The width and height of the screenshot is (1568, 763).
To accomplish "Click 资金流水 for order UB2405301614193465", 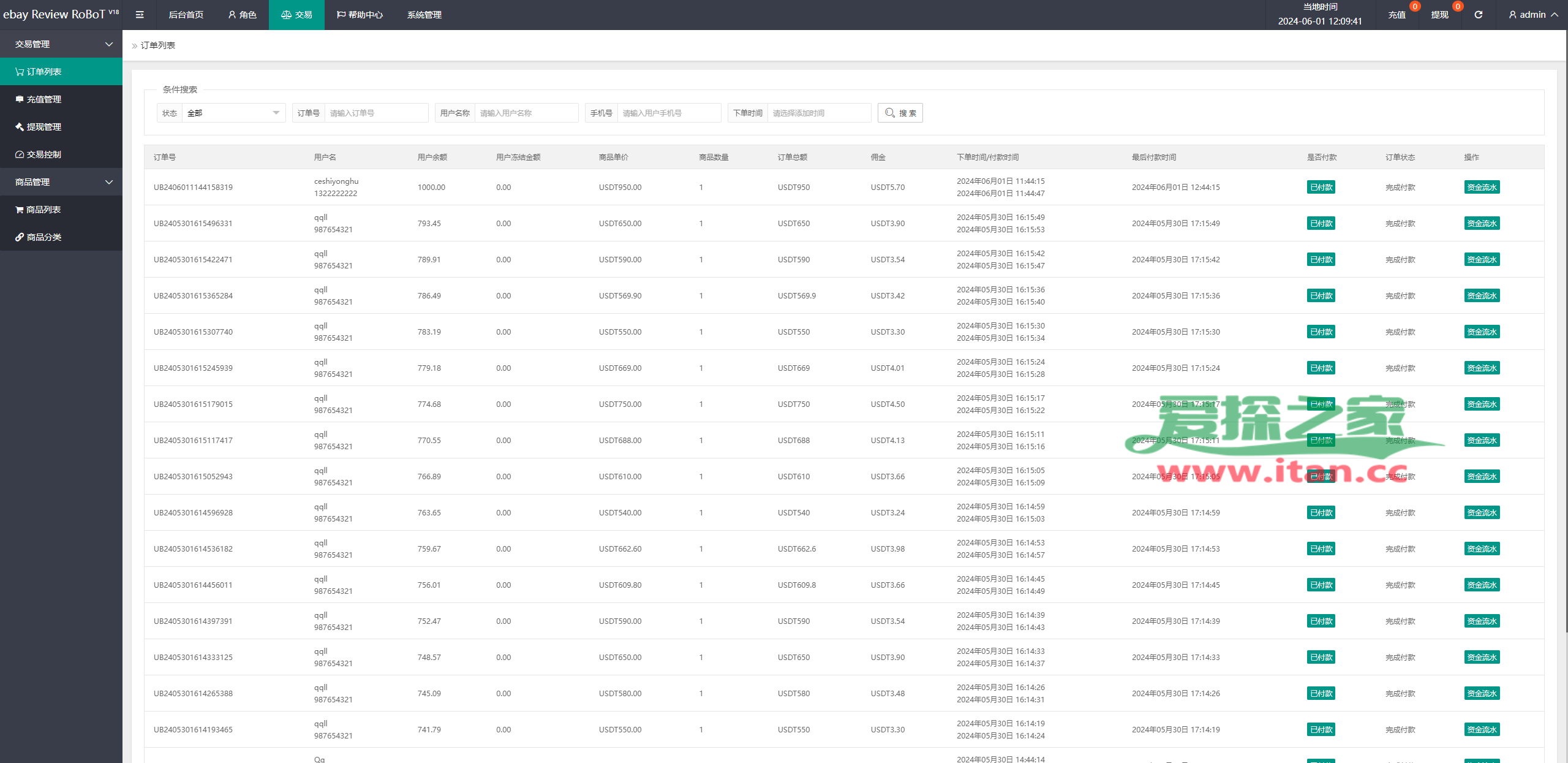I will coord(1482,730).
